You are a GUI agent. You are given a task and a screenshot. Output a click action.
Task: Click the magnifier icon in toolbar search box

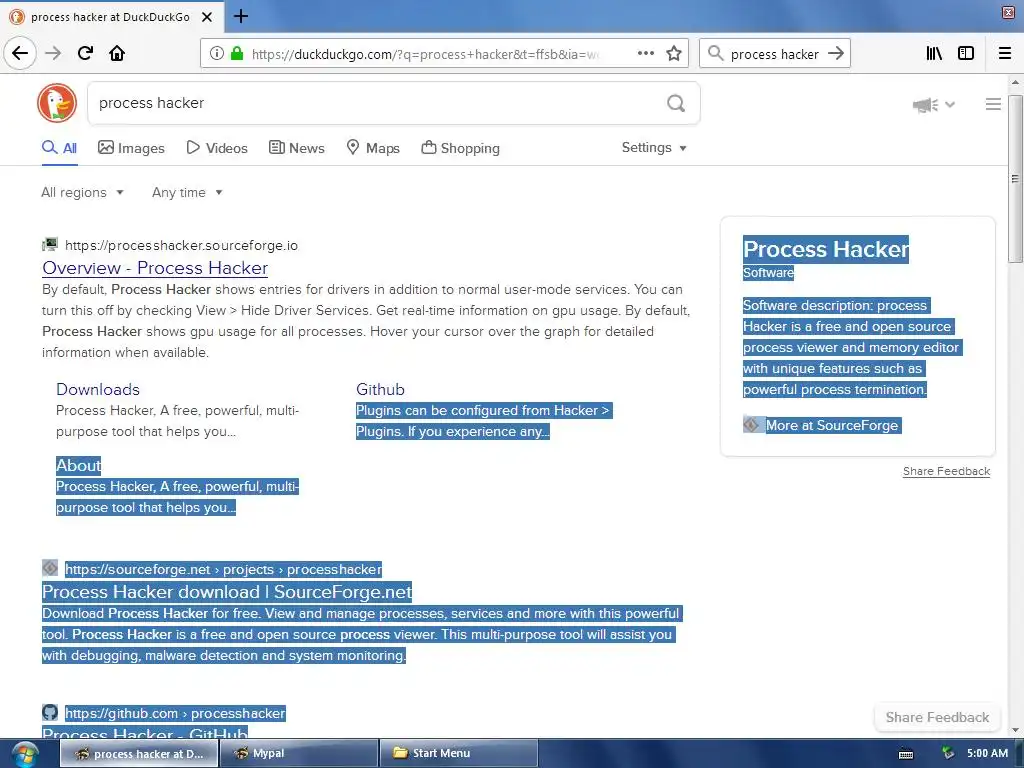[716, 54]
